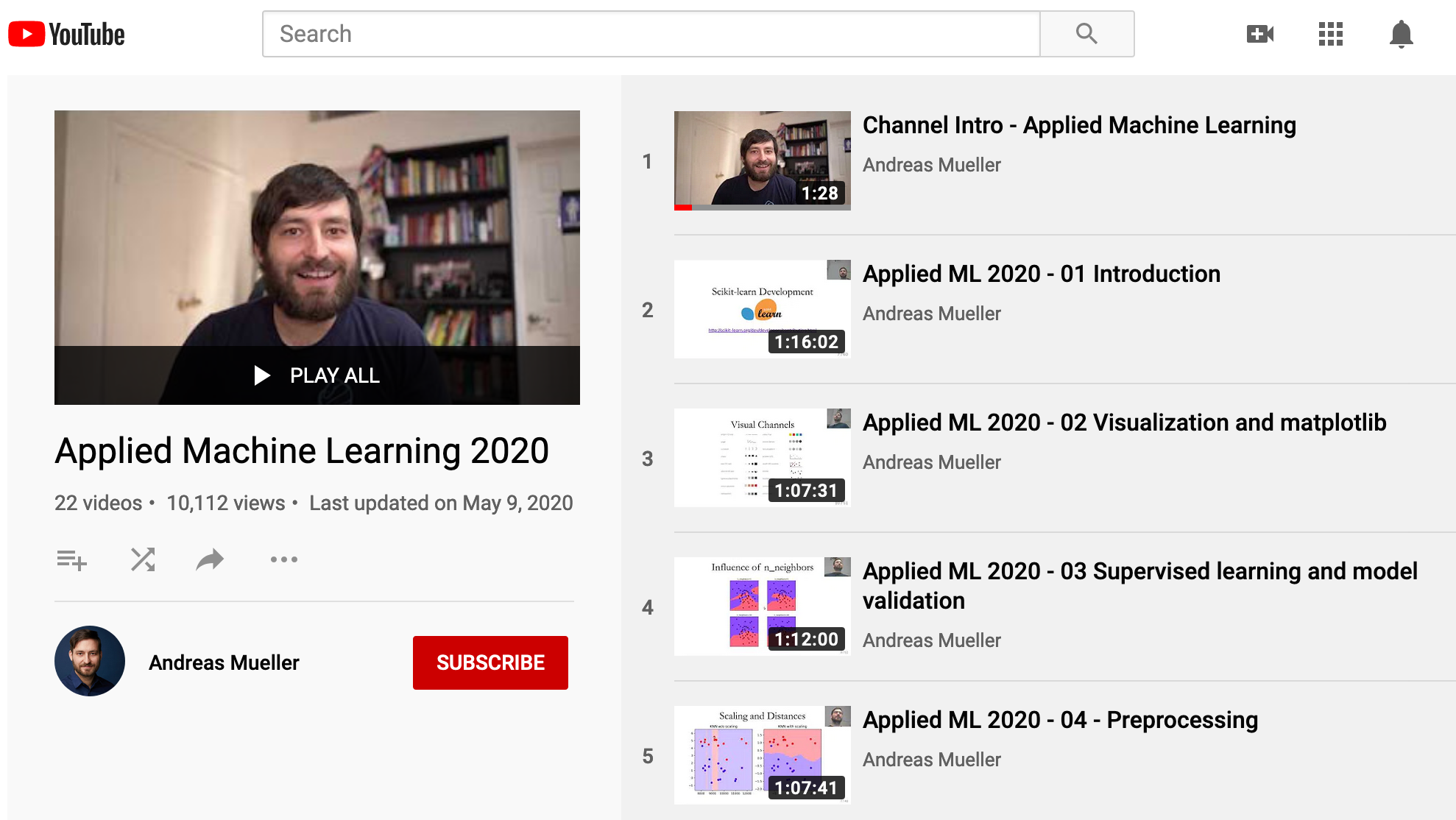Click the YouTube logo icon
The width and height of the screenshot is (1456, 820).
coord(26,35)
